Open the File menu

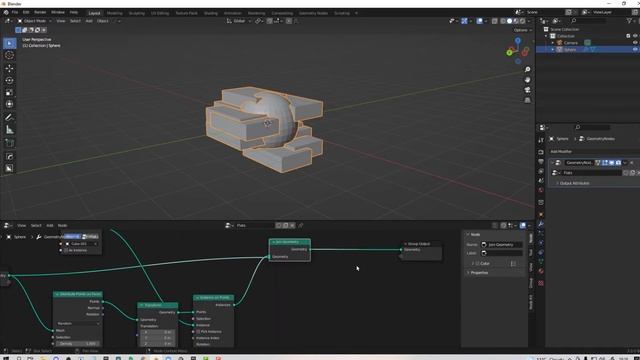pos(15,13)
